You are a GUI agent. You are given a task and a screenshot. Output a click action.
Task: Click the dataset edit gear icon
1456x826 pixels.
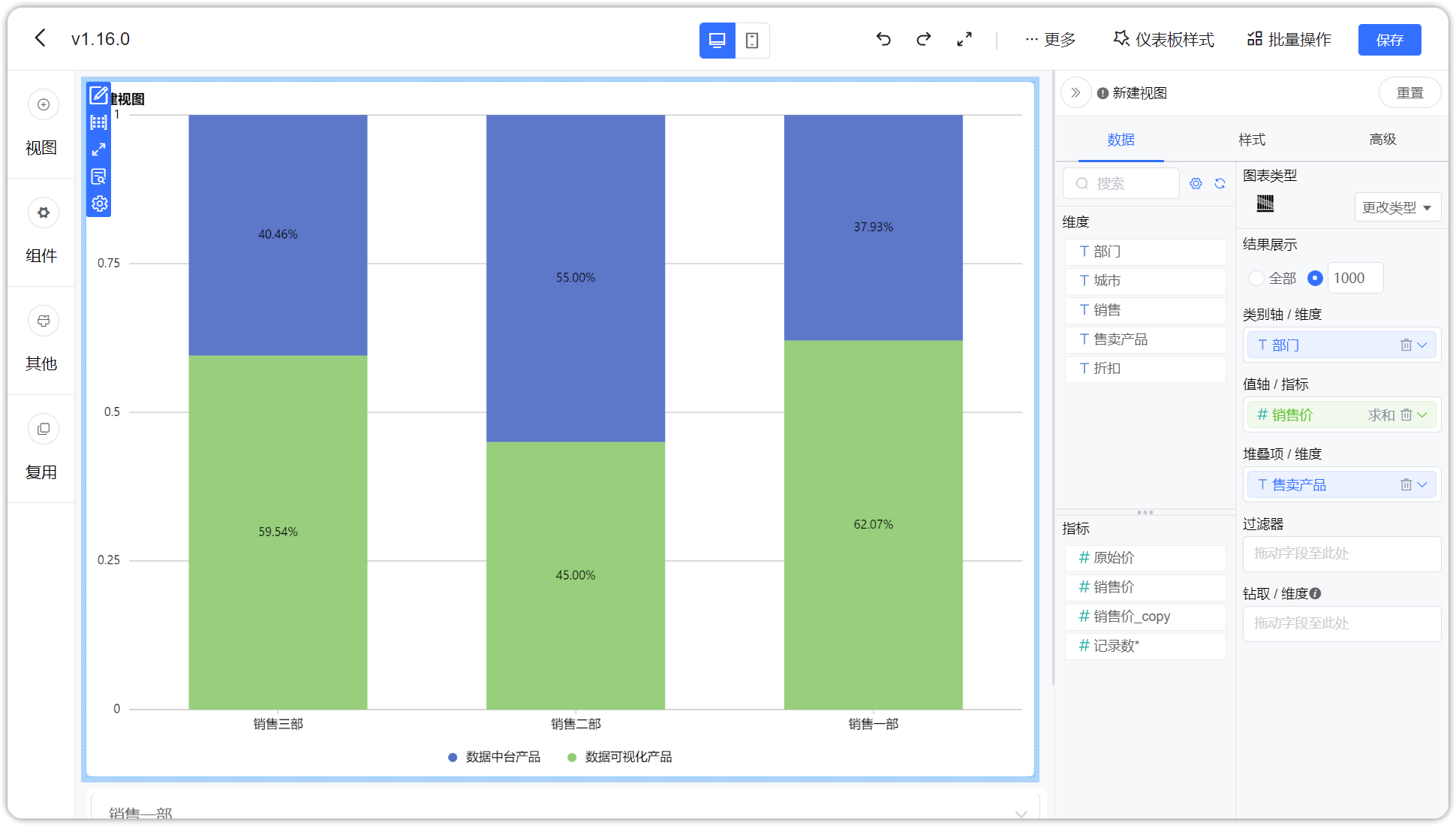(x=1196, y=183)
